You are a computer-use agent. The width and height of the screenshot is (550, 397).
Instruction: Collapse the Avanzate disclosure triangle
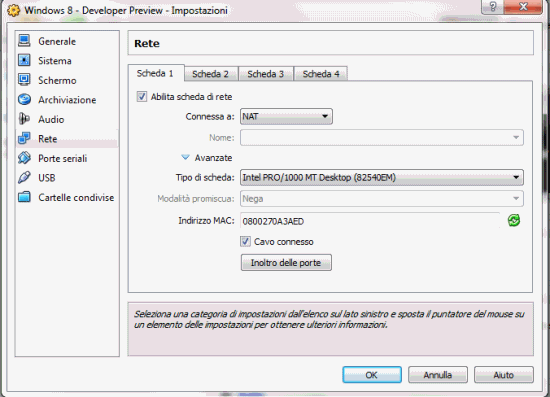tap(185, 157)
